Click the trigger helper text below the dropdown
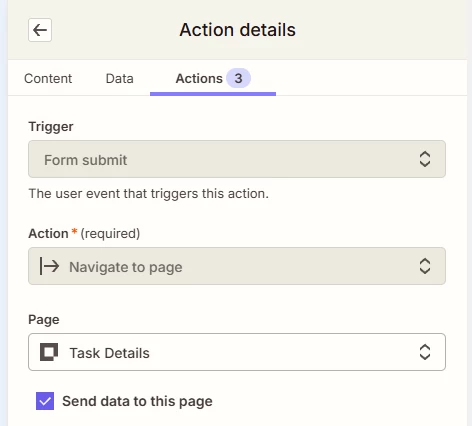The width and height of the screenshot is (472, 426). pyautogui.click(x=149, y=193)
